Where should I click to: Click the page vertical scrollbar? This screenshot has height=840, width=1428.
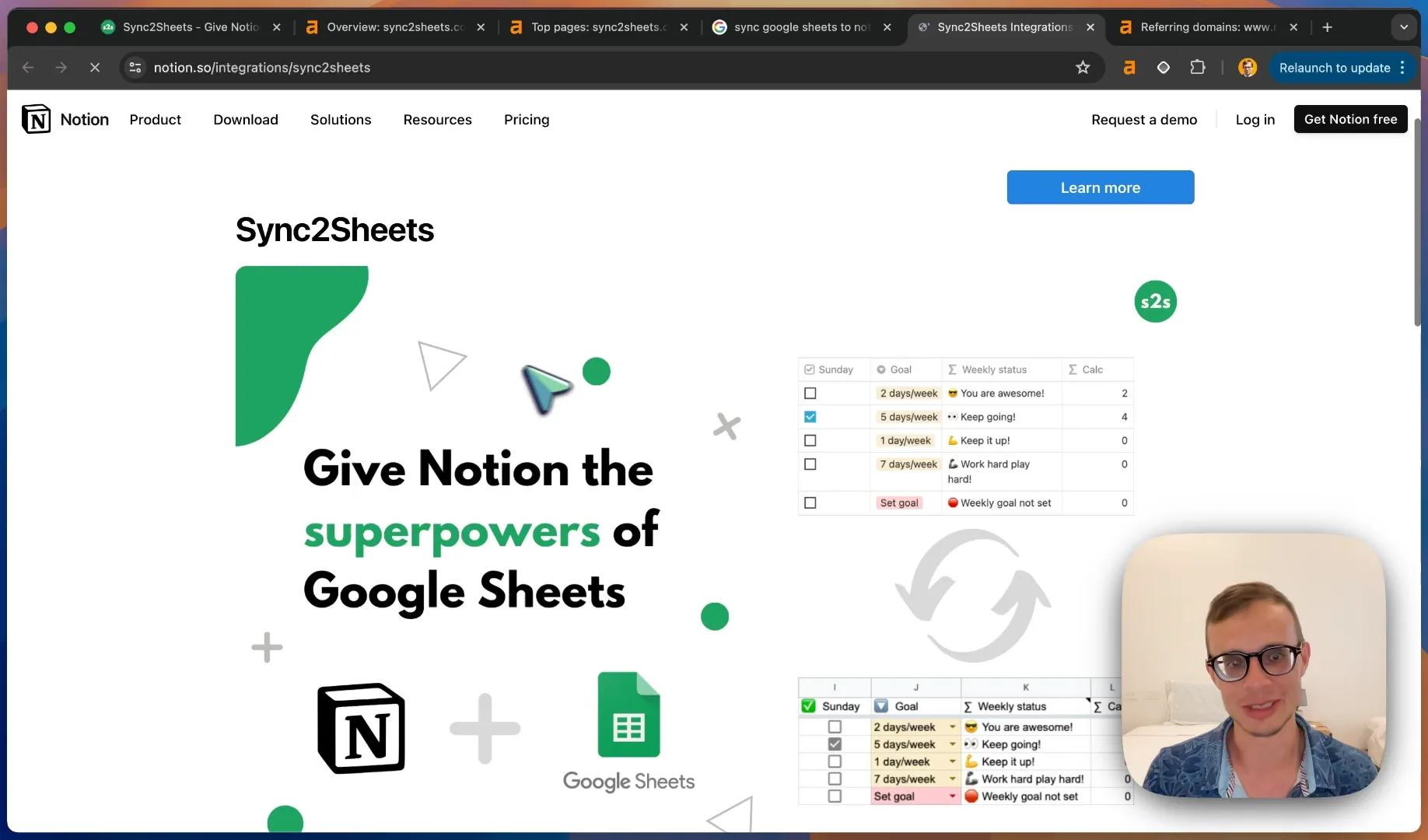click(1416, 222)
